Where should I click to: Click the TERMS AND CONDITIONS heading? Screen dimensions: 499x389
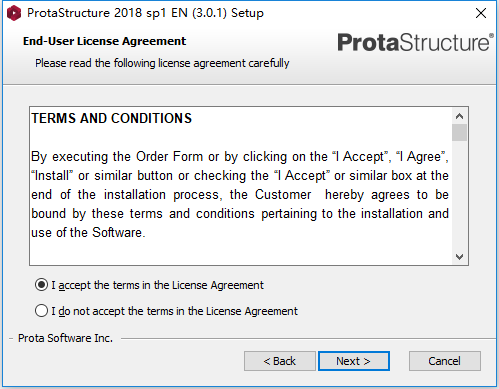(112, 118)
